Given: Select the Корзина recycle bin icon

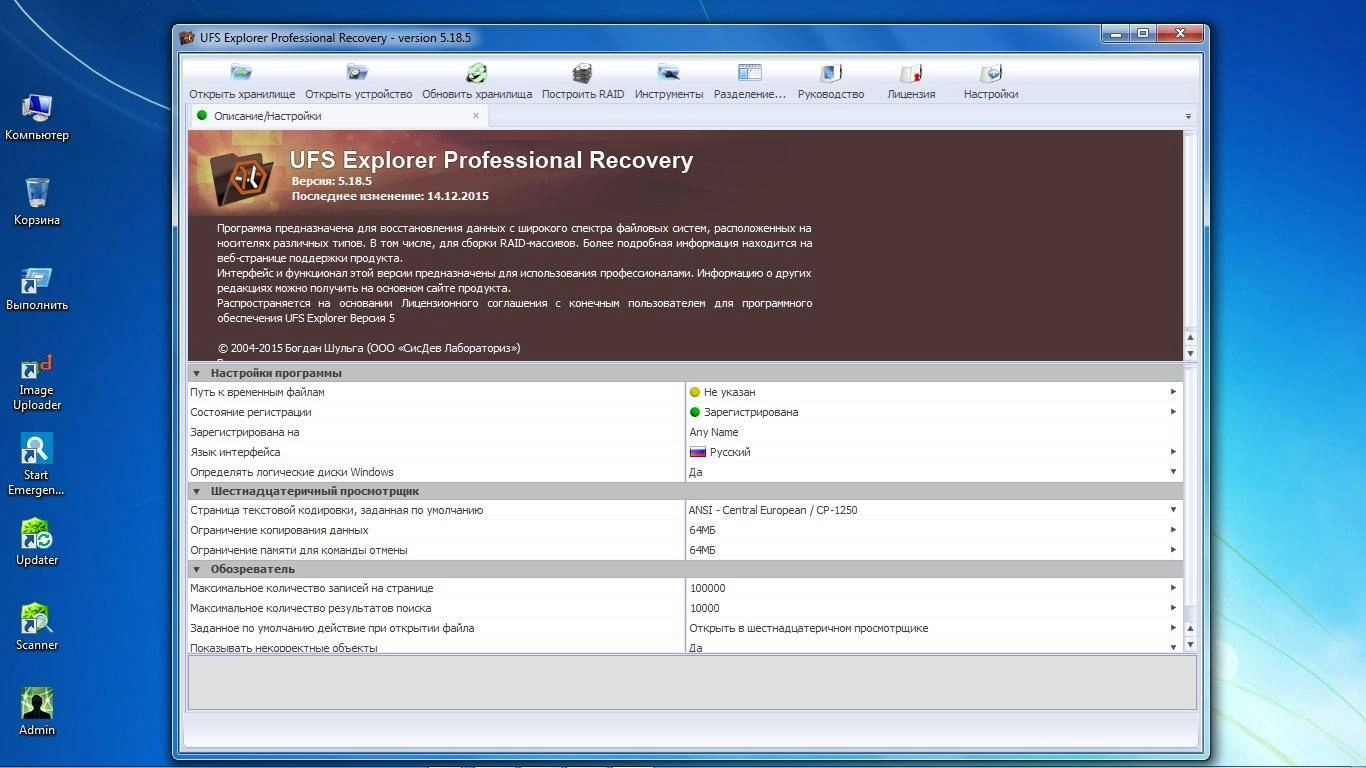Looking at the screenshot, I should click(x=37, y=192).
